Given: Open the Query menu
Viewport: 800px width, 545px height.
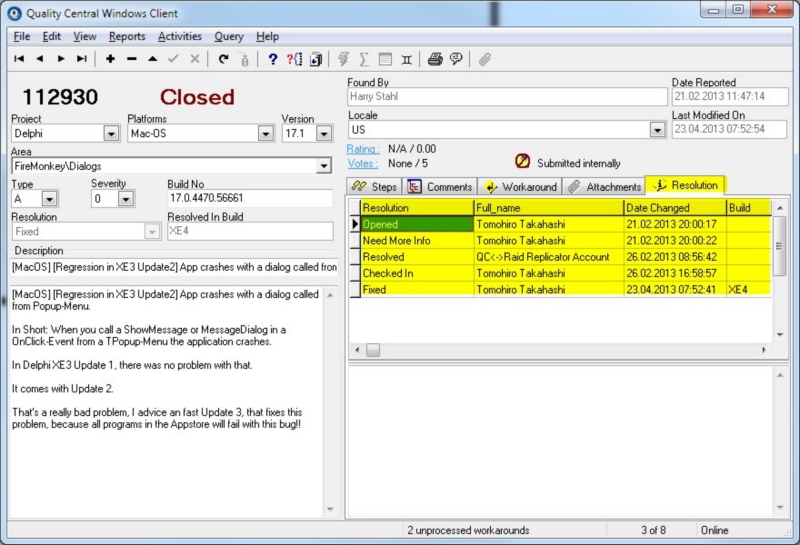Looking at the screenshot, I should pos(229,37).
